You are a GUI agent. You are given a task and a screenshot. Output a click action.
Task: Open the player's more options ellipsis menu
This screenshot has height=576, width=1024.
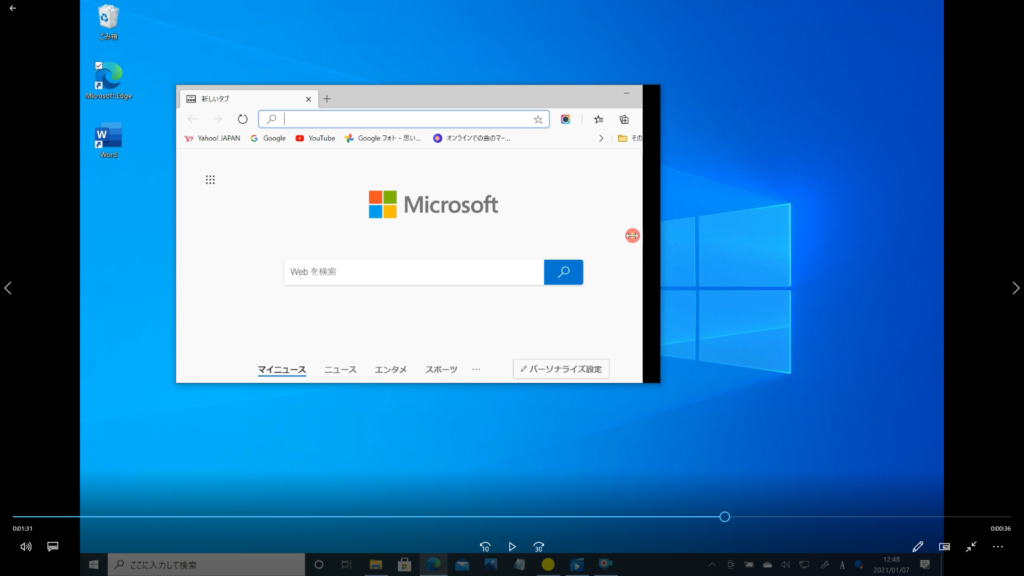(997, 547)
